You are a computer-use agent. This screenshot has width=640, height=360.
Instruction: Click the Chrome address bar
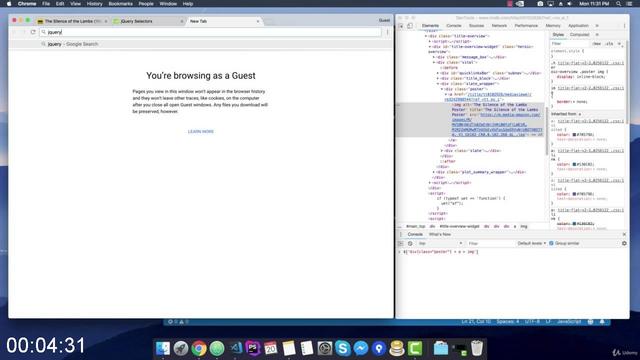pyautogui.click(x=211, y=32)
